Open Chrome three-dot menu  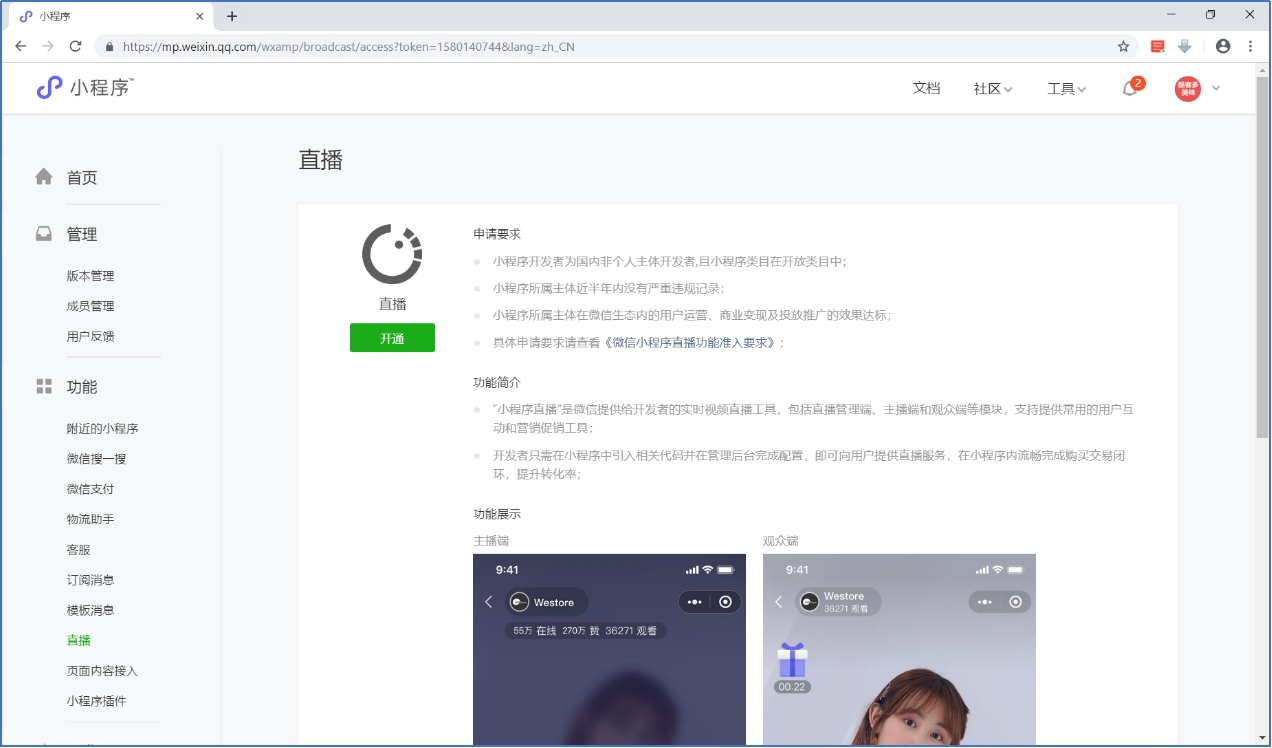point(1250,46)
